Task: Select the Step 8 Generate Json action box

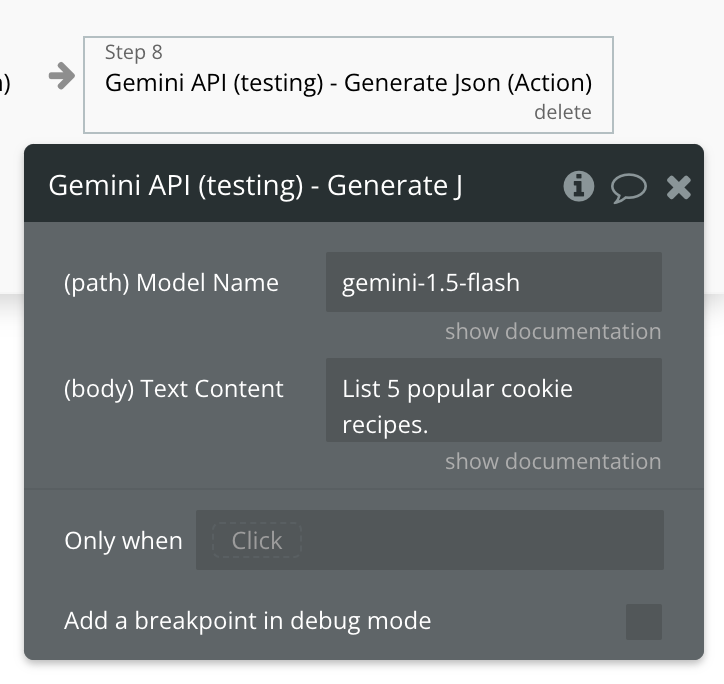Action: click(x=347, y=84)
